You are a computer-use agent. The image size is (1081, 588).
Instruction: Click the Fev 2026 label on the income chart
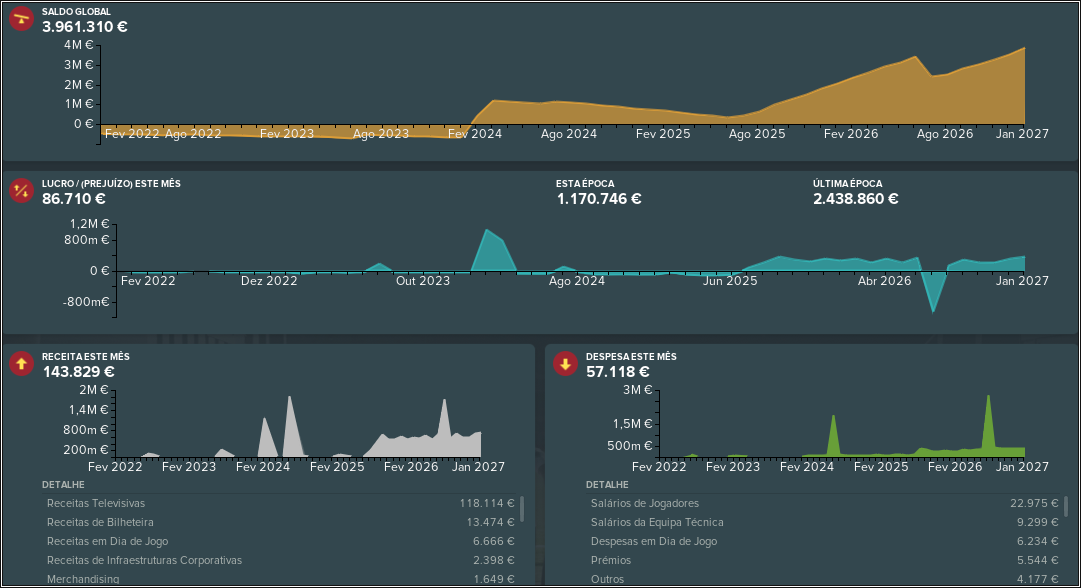tap(411, 467)
